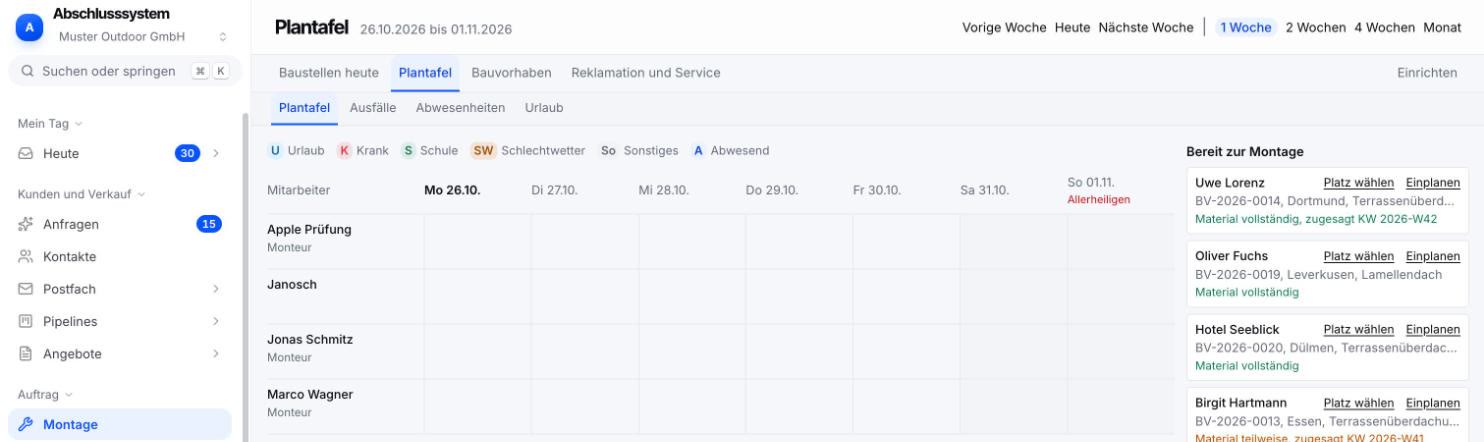Viewport: 1484px width, 442px height.
Task: Open the Baustellen heute tab
Action: click(x=328, y=73)
